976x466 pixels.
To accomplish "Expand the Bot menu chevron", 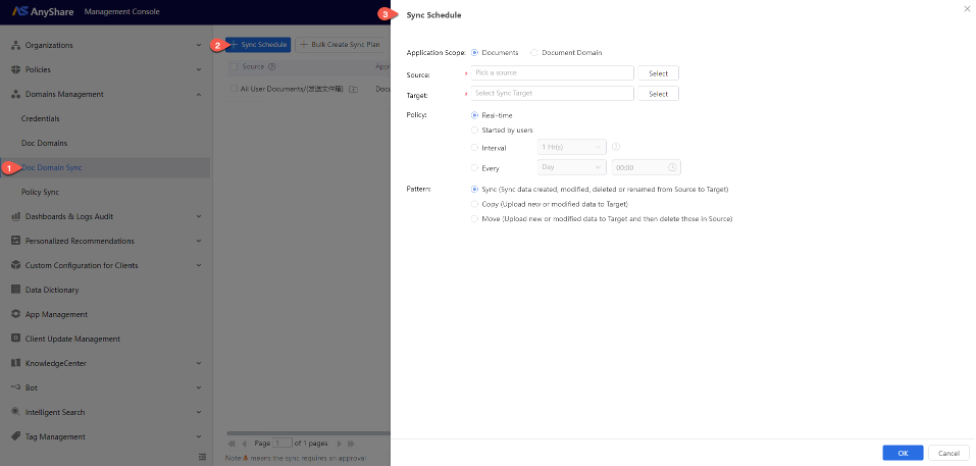I will (199, 388).
